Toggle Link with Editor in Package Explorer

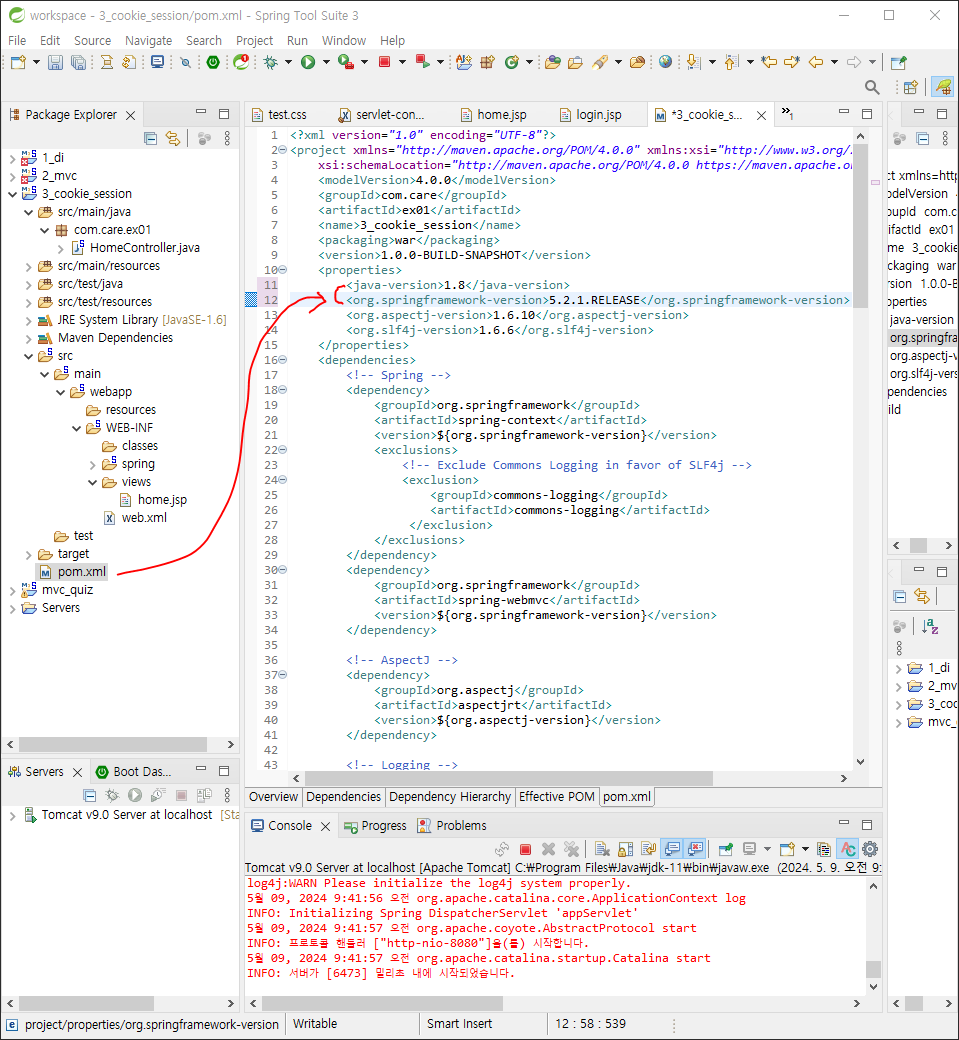tap(173, 138)
